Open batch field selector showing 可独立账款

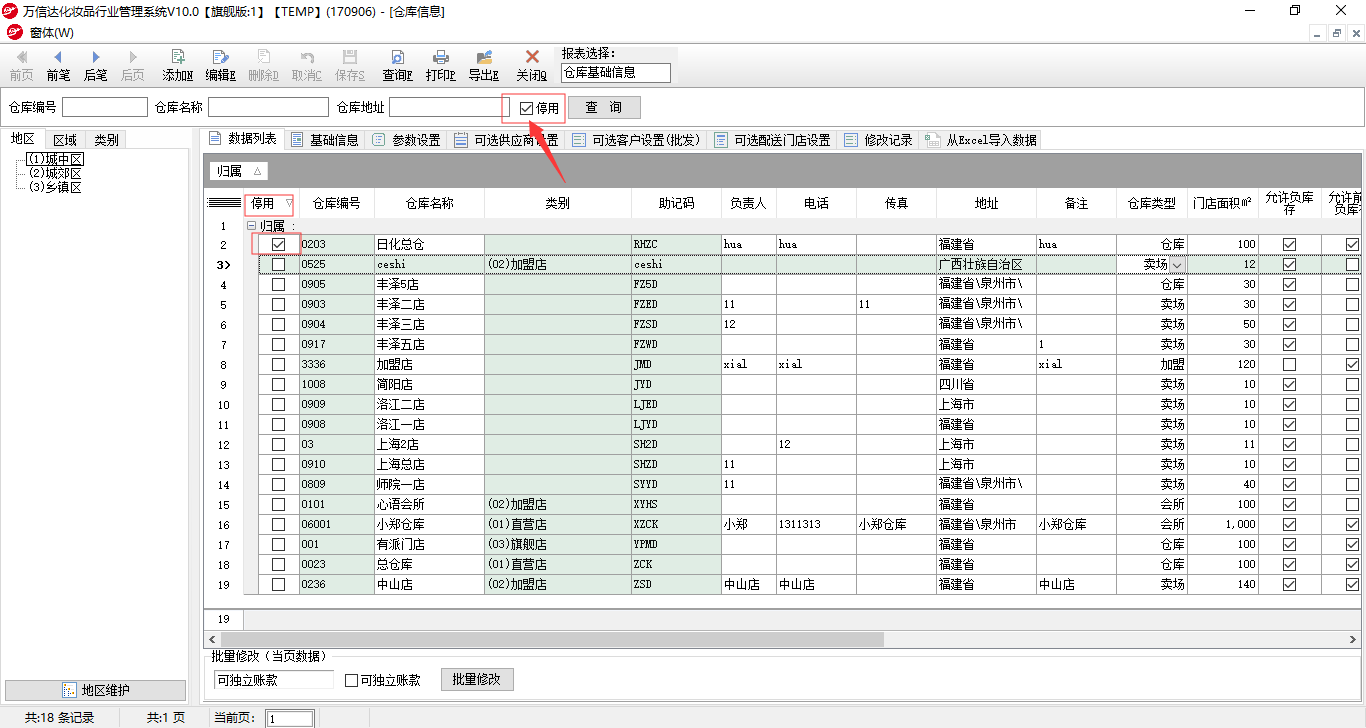(273, 680)
